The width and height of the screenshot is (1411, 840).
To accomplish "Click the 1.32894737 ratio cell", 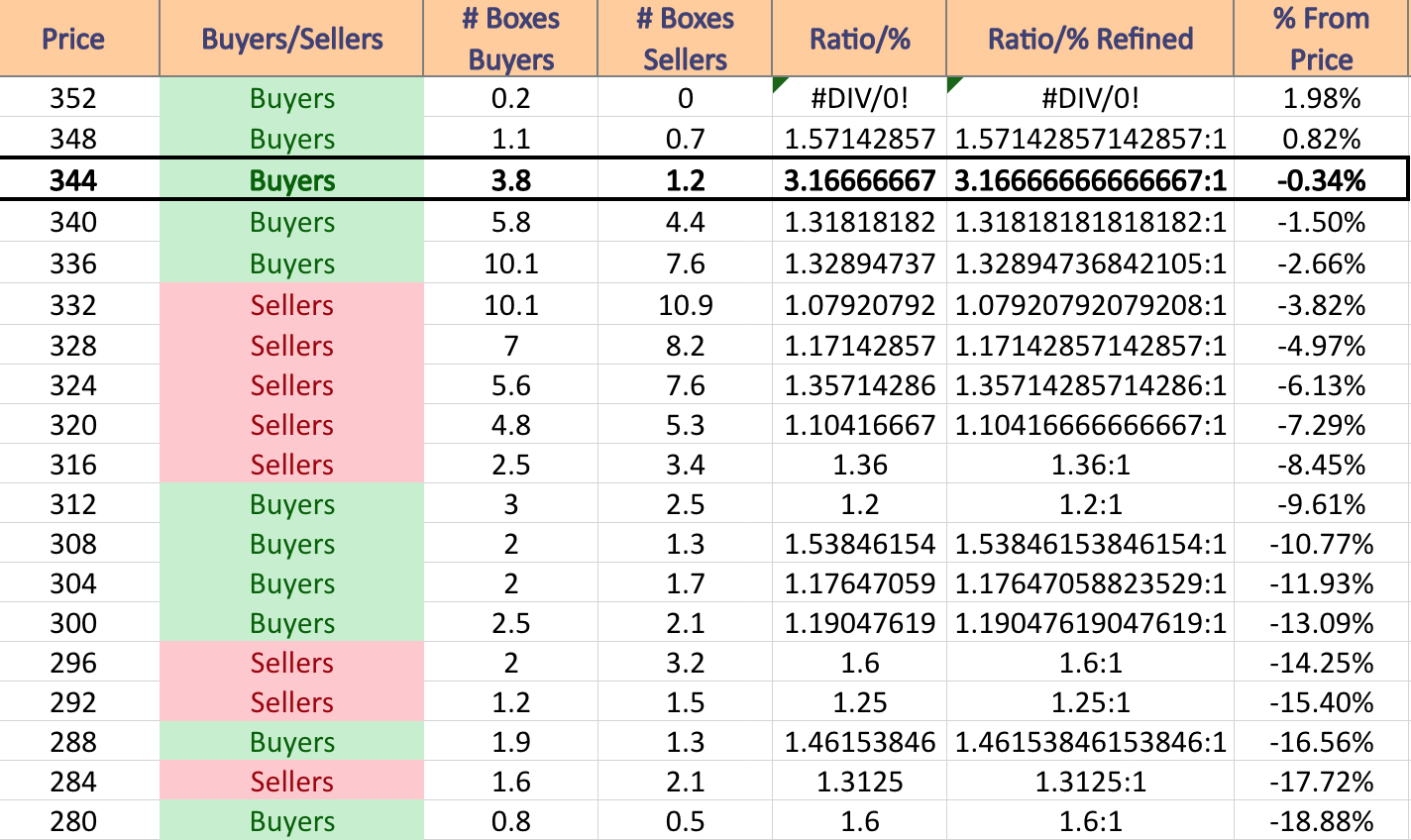I will (x=859, y=263).
